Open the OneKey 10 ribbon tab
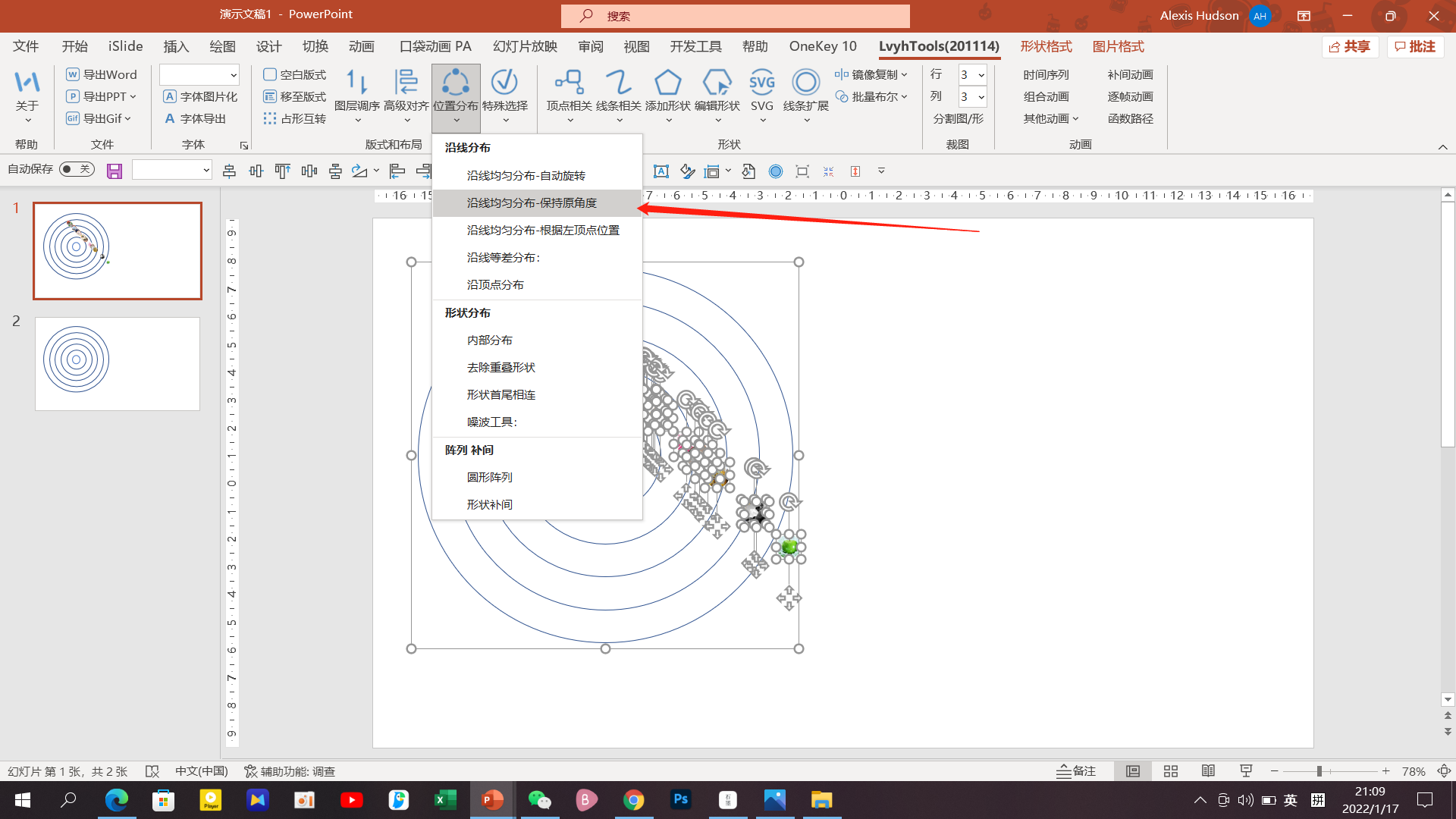Viewport: 1456px width, 819px height. (x=822, y=47)
